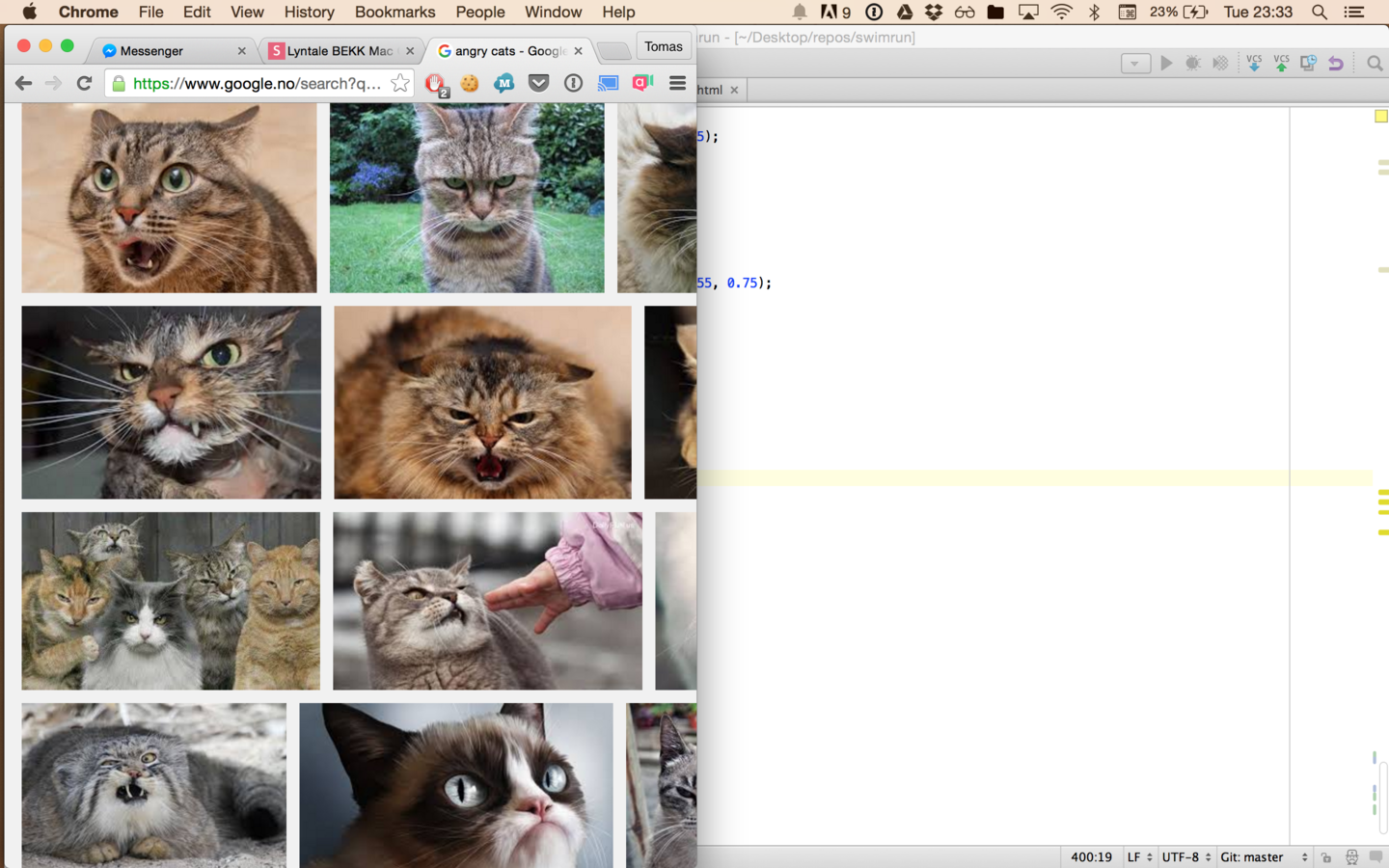
Task: Show local history icon in IDE toolbar
Action: click(1308, 63)
